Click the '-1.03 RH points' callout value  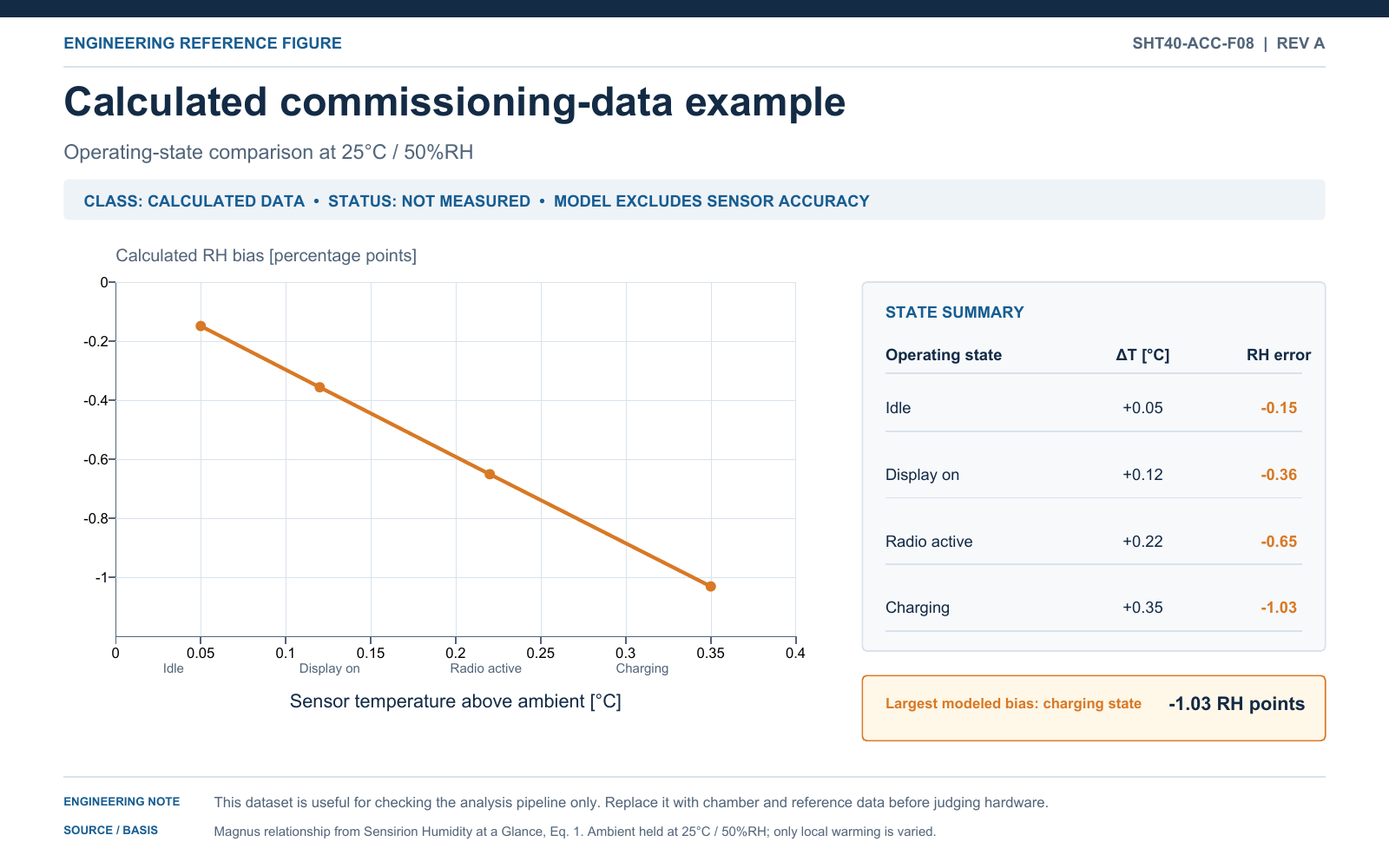click(x=1236, y=704)
